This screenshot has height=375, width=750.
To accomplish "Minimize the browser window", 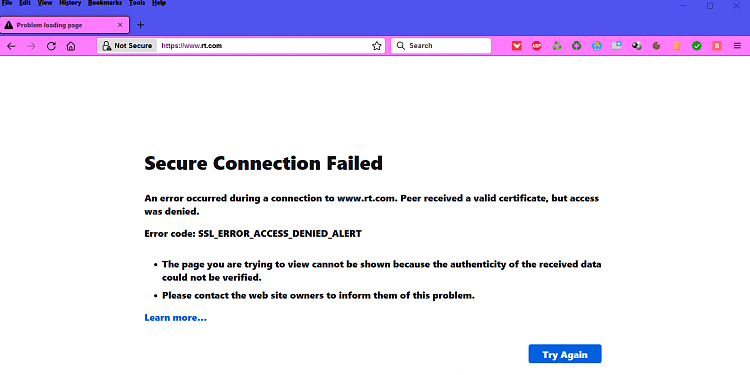I will click(684, 6).
